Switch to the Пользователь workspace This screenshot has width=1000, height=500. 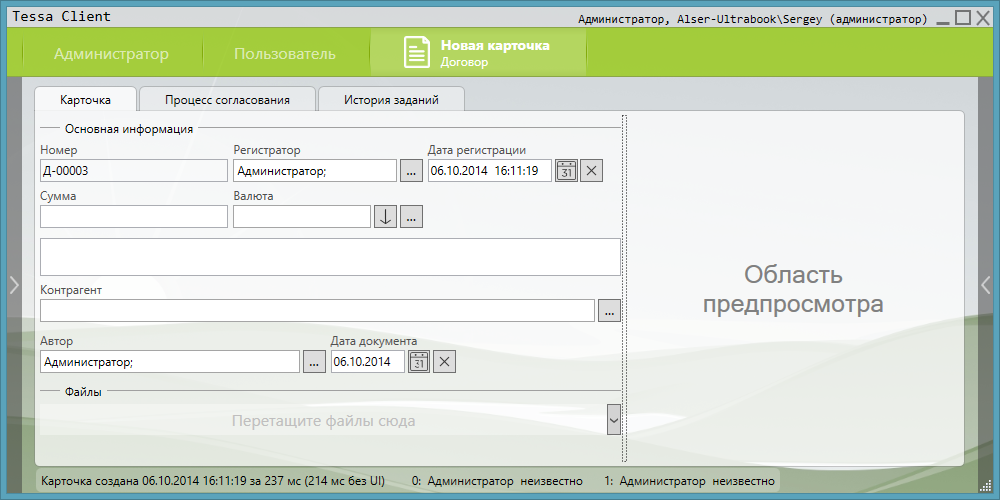[x=285, y=54]
